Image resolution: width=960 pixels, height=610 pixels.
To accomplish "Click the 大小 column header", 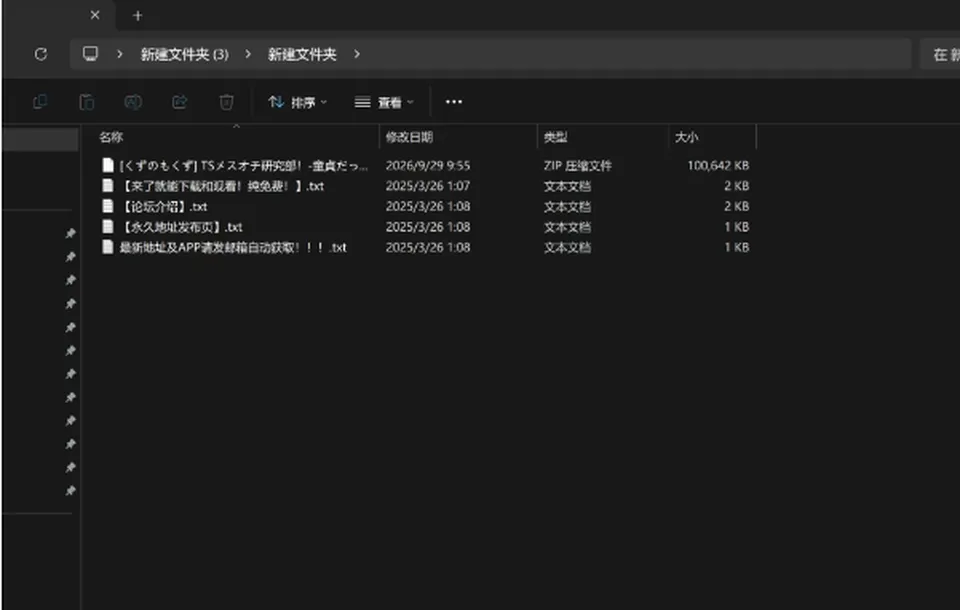I will click(686, 137).
